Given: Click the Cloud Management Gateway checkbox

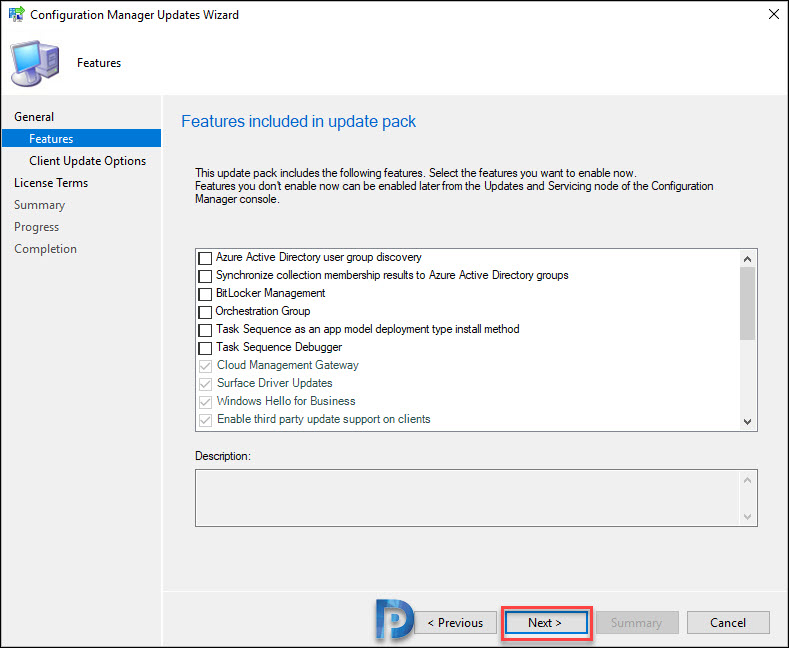Looking at the screenshot, I should coord(205,366).
